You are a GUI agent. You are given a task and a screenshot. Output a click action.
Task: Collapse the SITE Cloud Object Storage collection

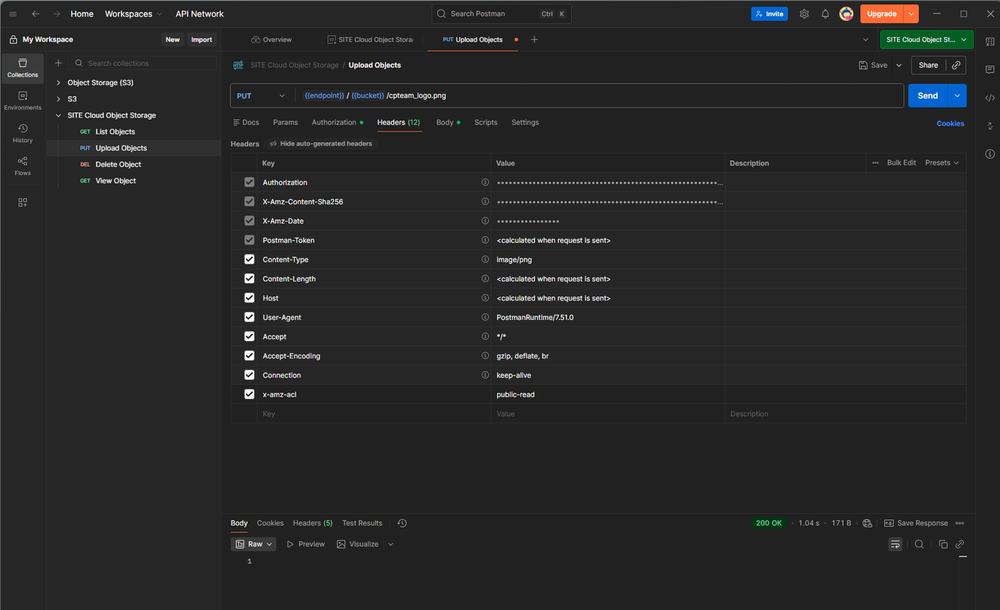pyautogui.click(x=58, y=115)
